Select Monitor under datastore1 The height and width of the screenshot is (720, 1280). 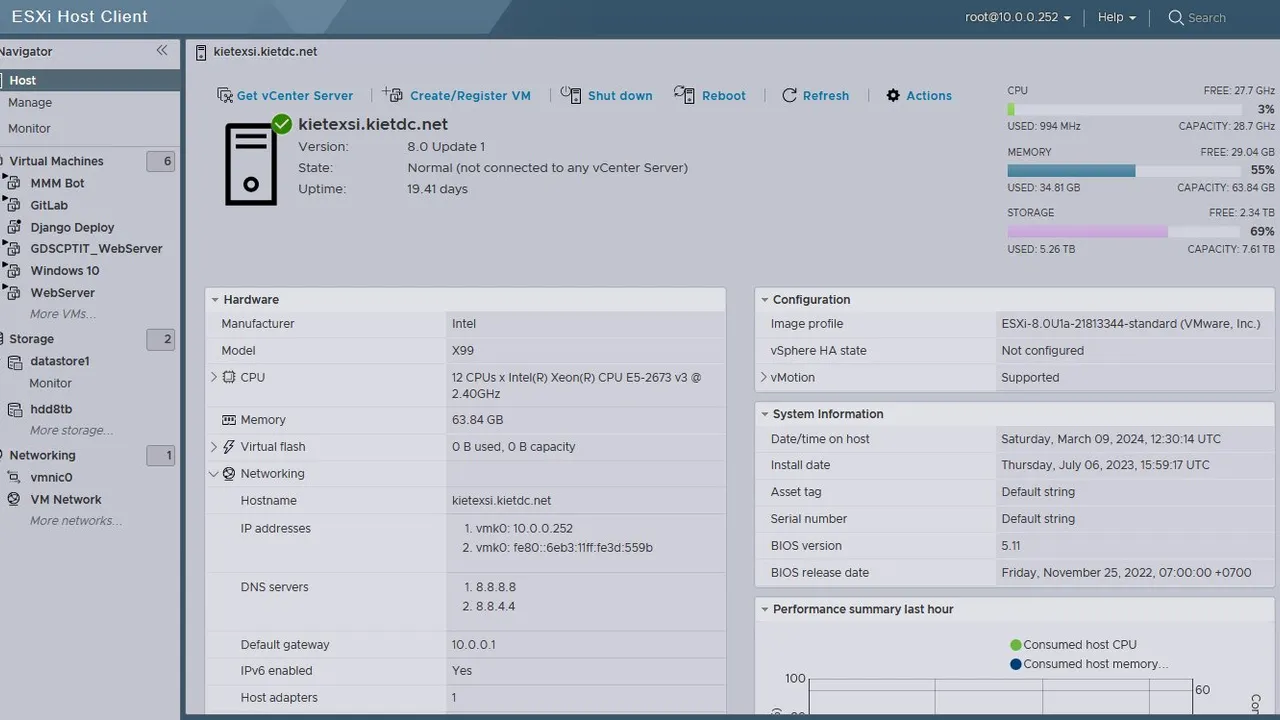50,384
